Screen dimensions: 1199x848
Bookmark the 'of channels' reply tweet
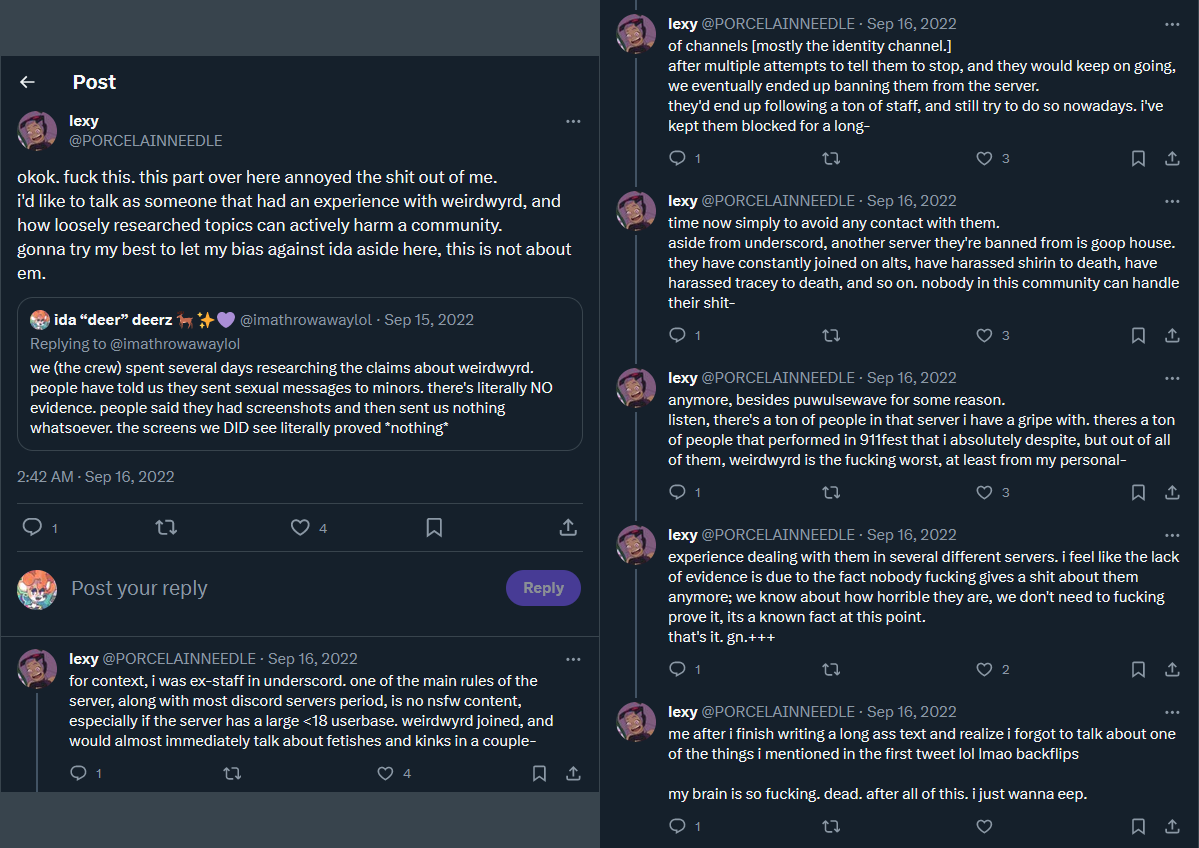[x=1138, y=158]
